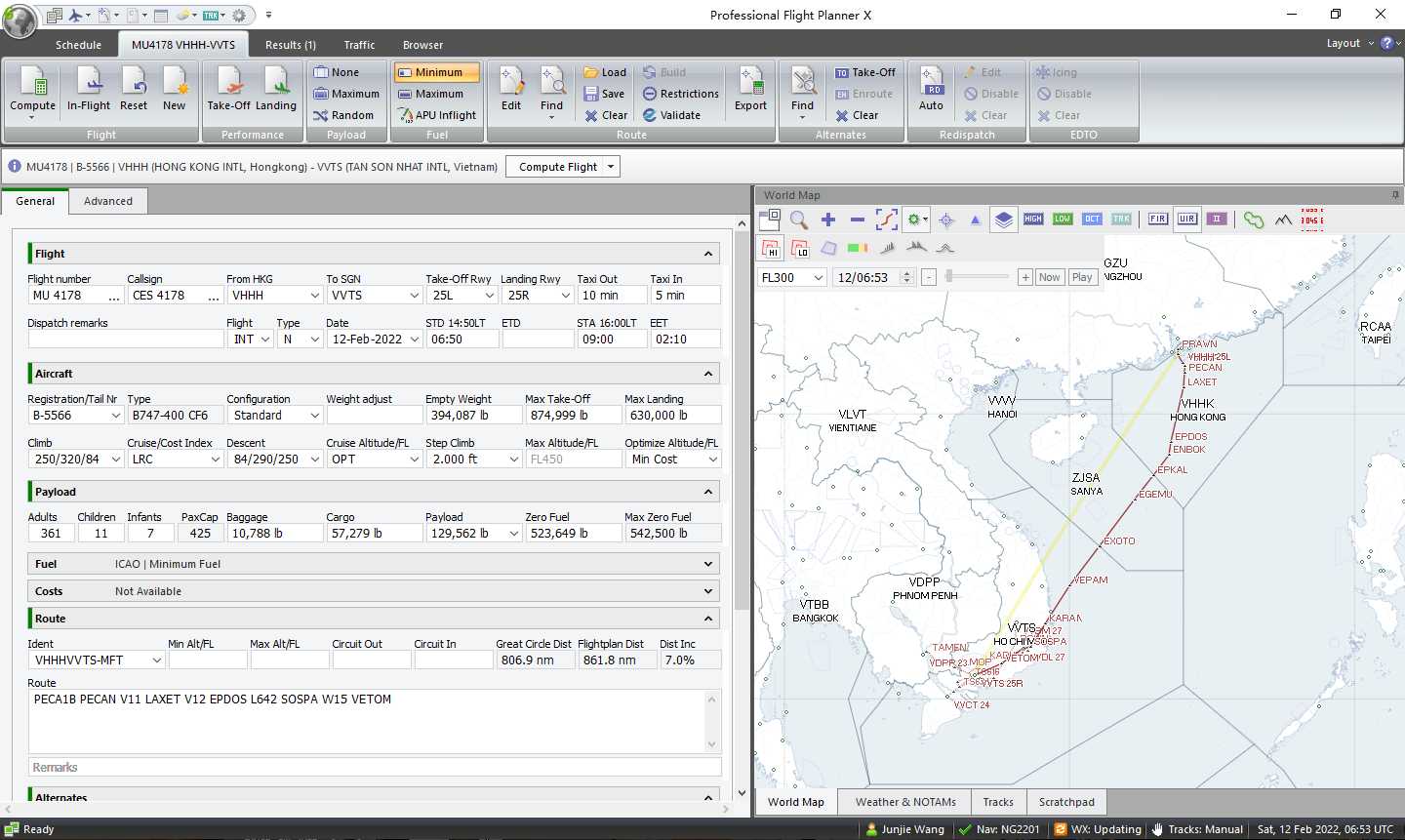Toggle LOW airways on map
This screenshot has width=1405, height=840.
pos(1063,220)
